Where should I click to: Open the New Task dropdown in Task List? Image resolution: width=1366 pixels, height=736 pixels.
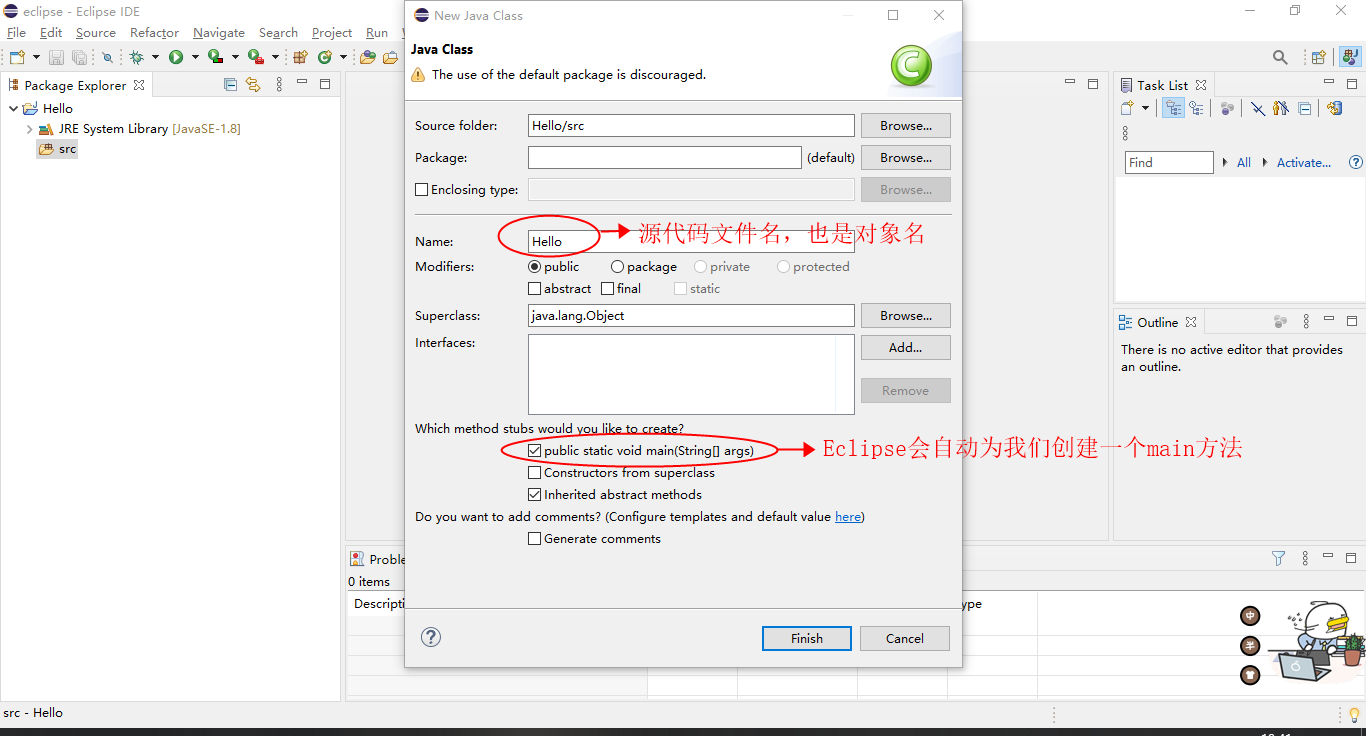(1145, 108)
